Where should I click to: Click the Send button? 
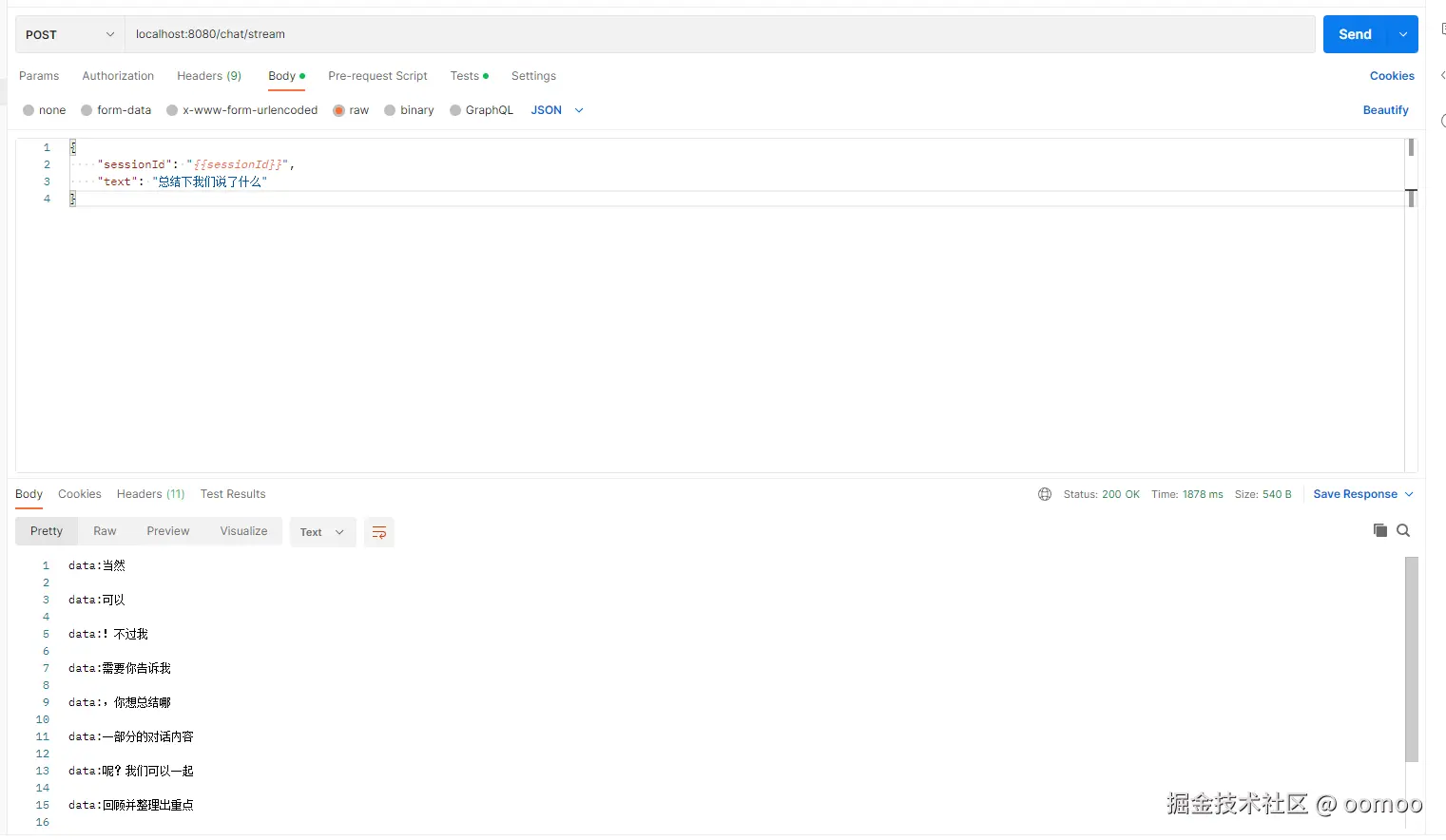[1355, 34]
